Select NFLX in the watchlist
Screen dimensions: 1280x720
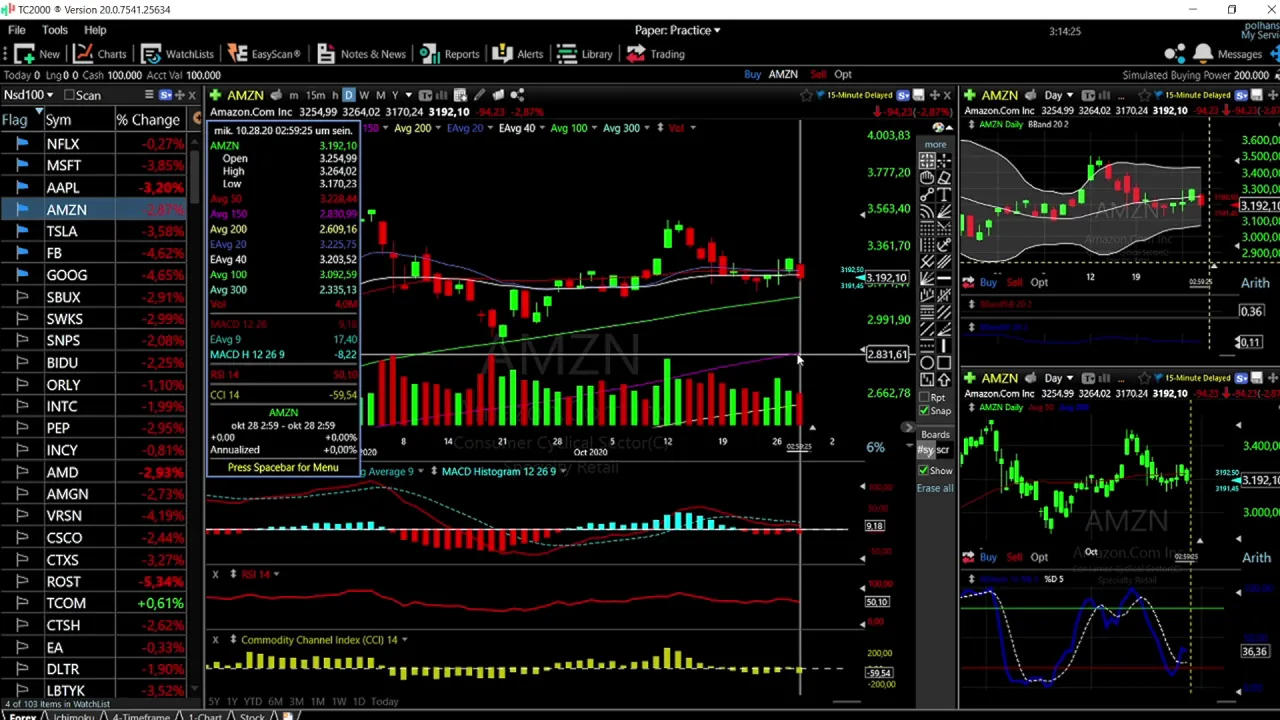63,144
